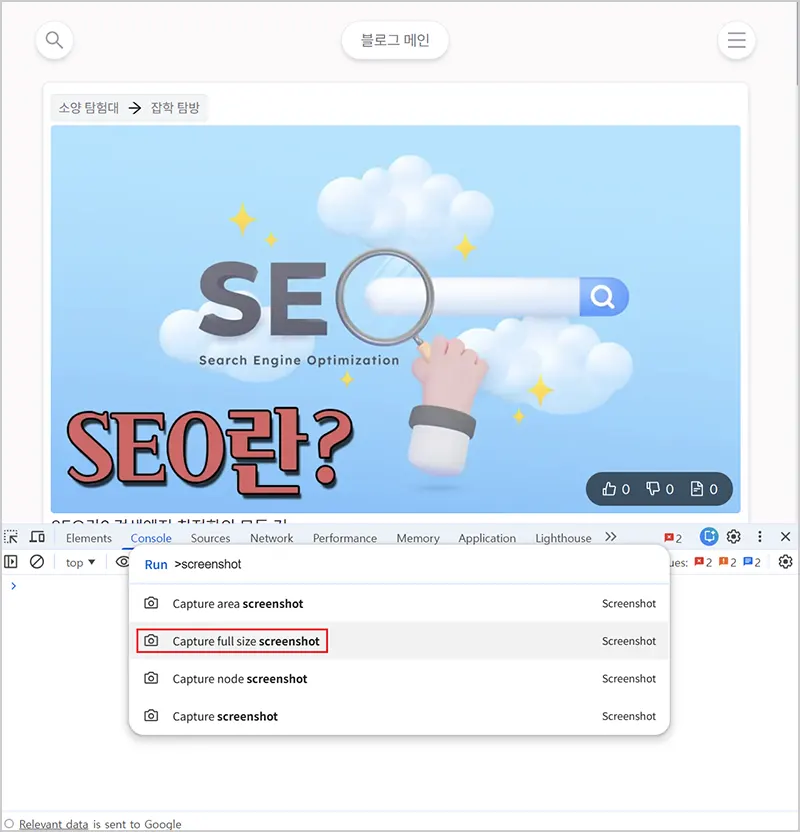Switch to the Network tab
Viewport: 800px width, 832px height.
tap(271, 538)
